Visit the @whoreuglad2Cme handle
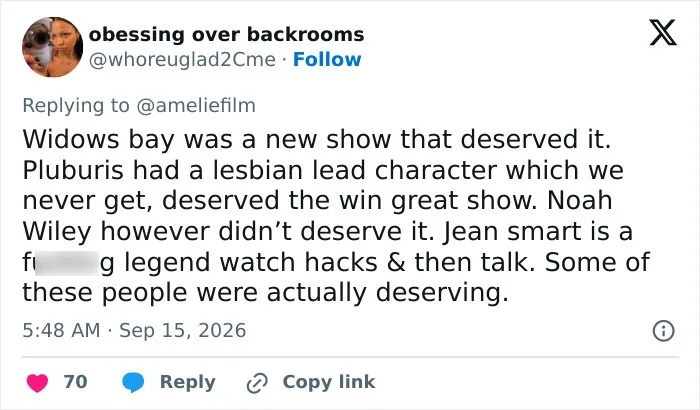 [183, 59]
